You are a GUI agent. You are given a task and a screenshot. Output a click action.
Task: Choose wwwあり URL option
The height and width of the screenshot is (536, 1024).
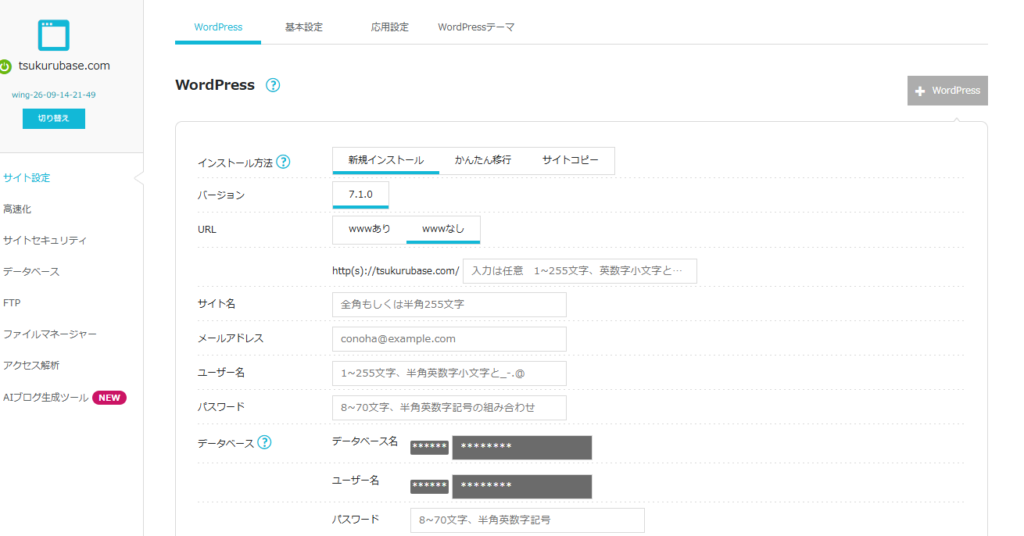pos(370,229)
